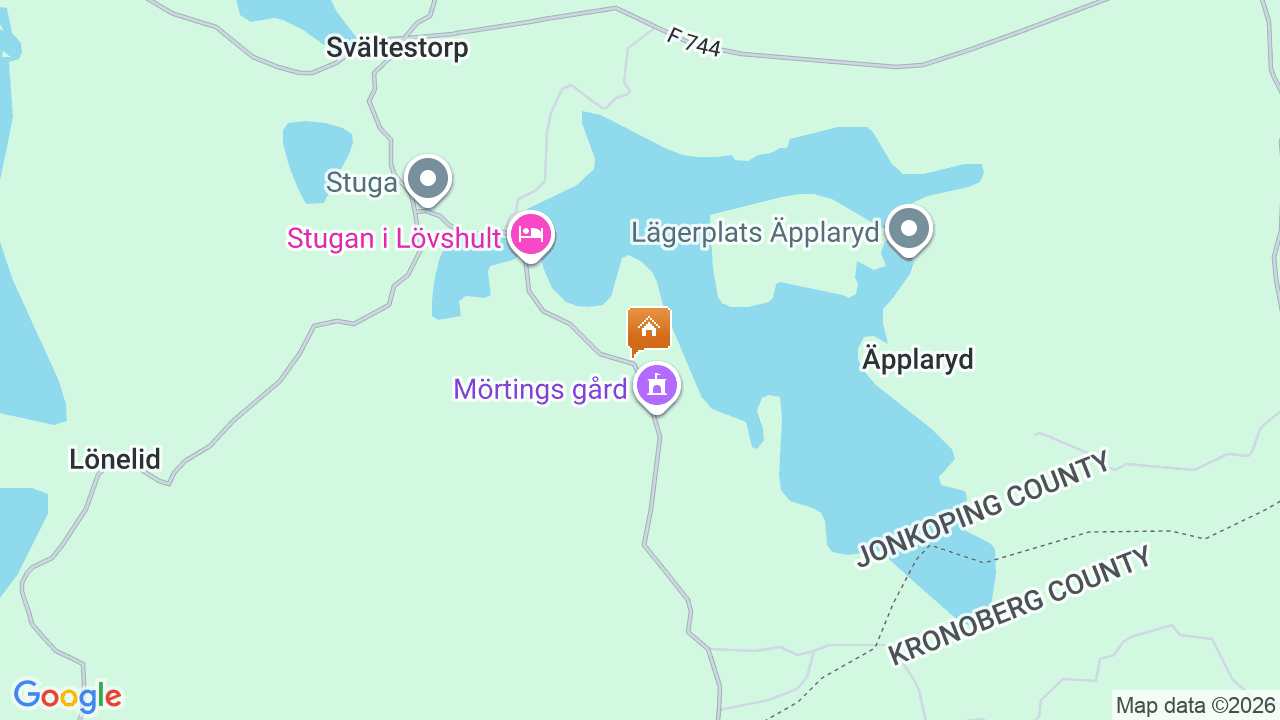Screen dimensions: 1280x720
Task: Click the Mörtings gård text label
Action: click(540, 389)
